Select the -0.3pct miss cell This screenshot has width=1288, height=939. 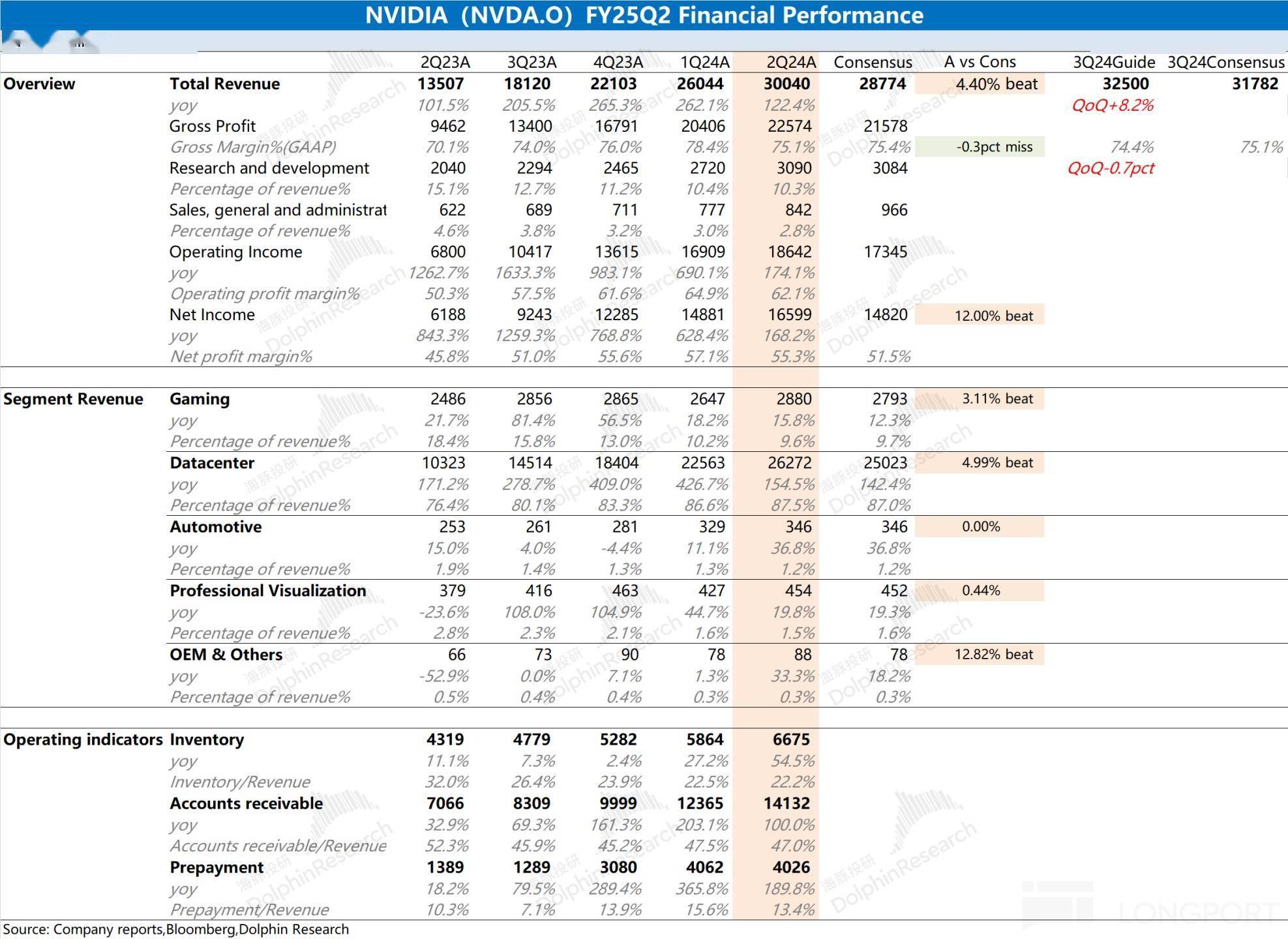tap(980, 147)
